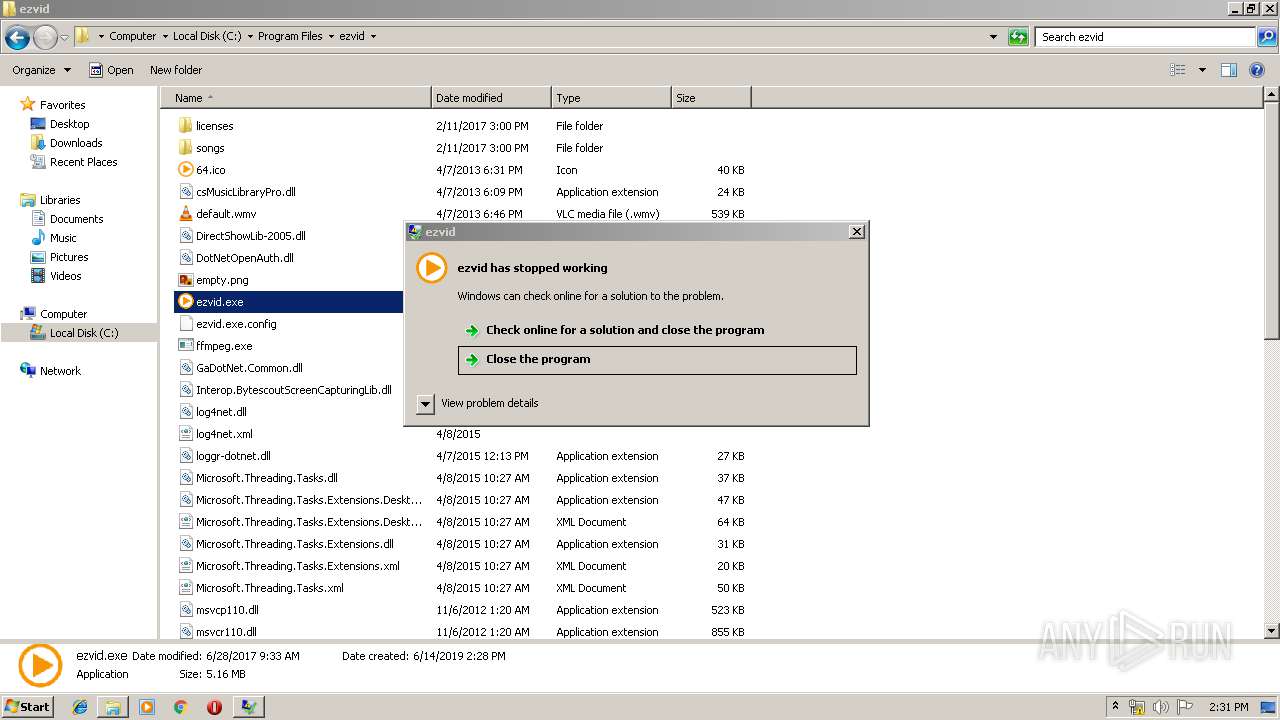The height and width of the screenshot is (720, 1280).
Task: Expand the Local Disk (C:) breadcrumb arrow
Action: click(x=248, y=37)
